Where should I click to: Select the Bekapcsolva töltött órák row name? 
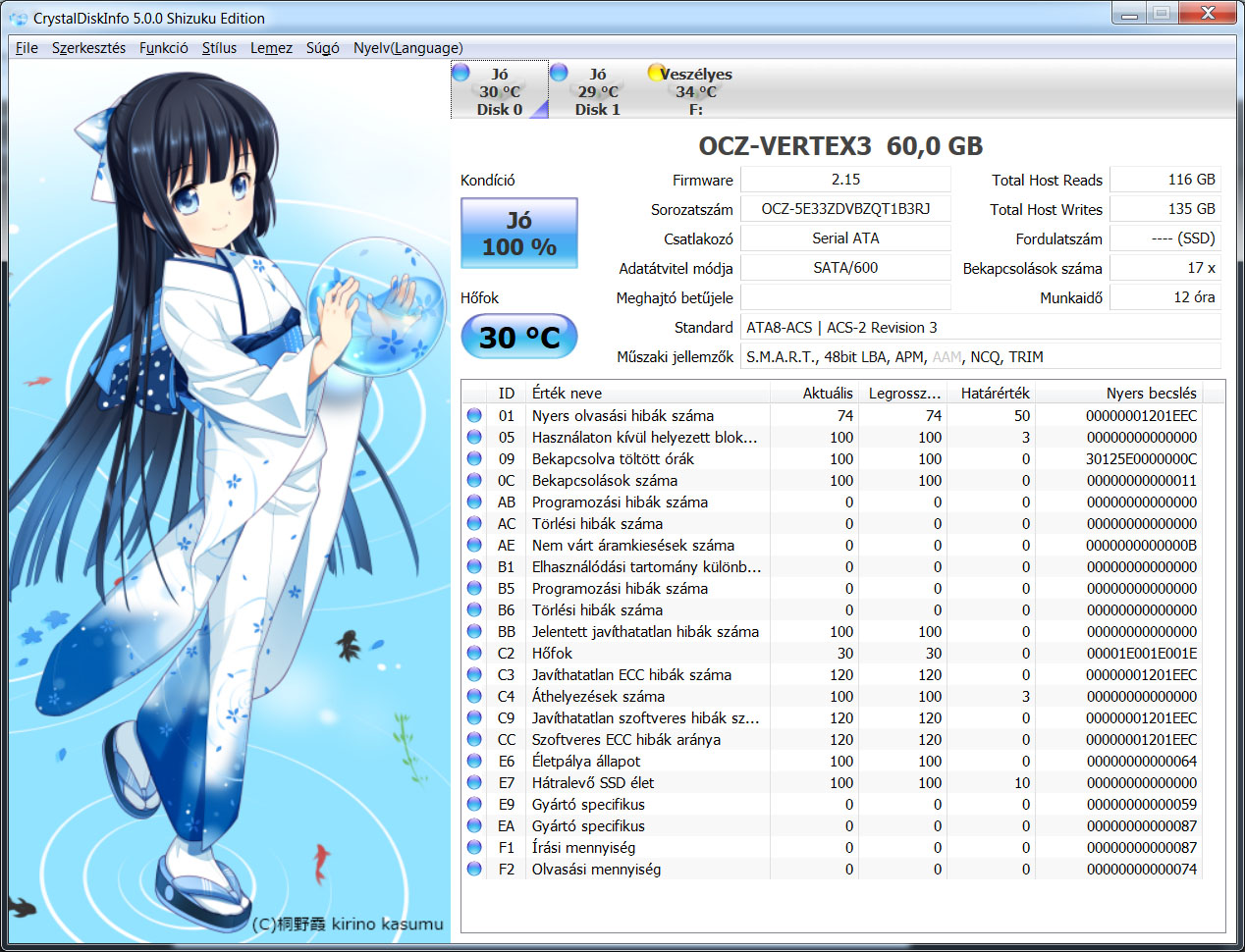tap(613, 458)
